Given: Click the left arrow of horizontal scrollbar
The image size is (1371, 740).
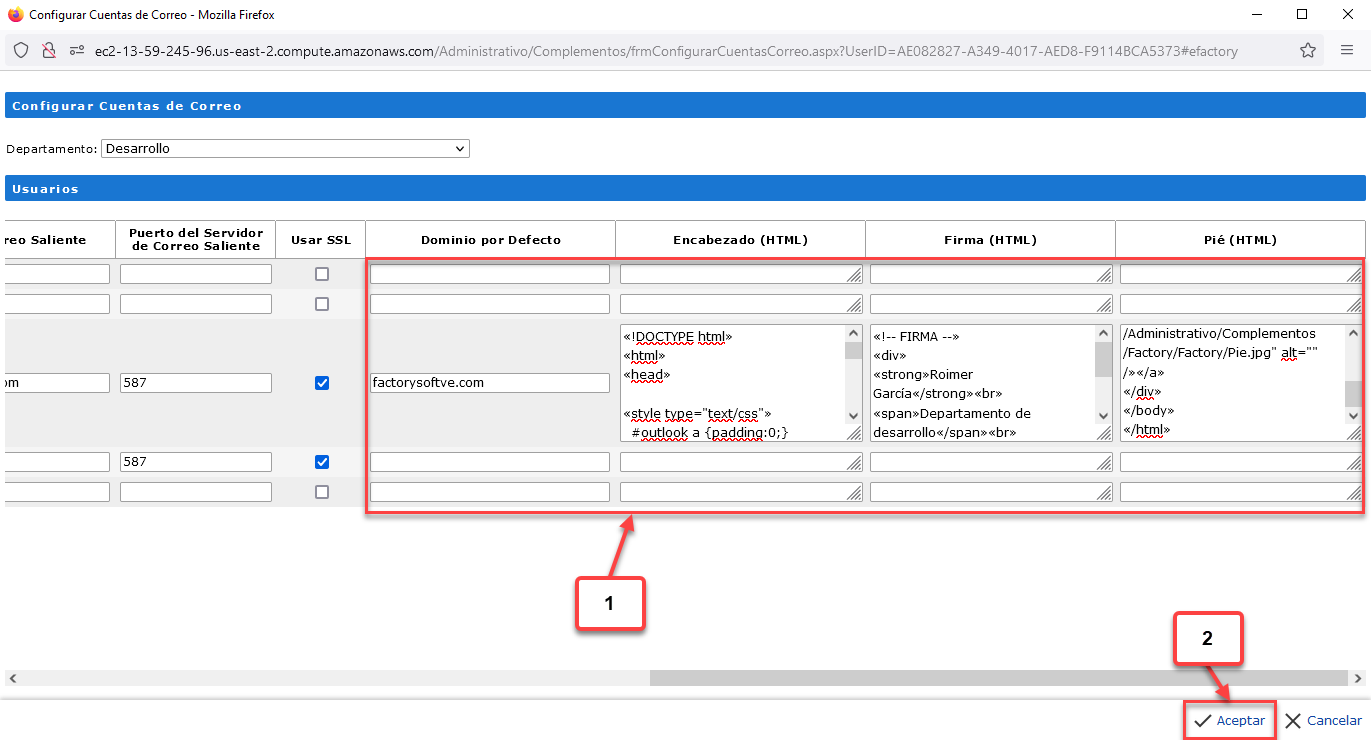Looking at the screenshot, I should pos(11,678).
